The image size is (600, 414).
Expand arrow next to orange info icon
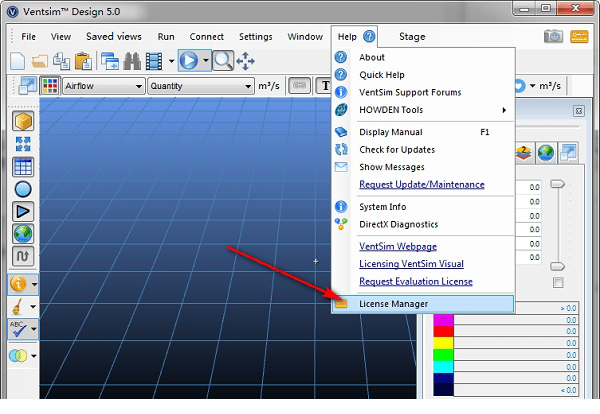click(x=34, y=284)
